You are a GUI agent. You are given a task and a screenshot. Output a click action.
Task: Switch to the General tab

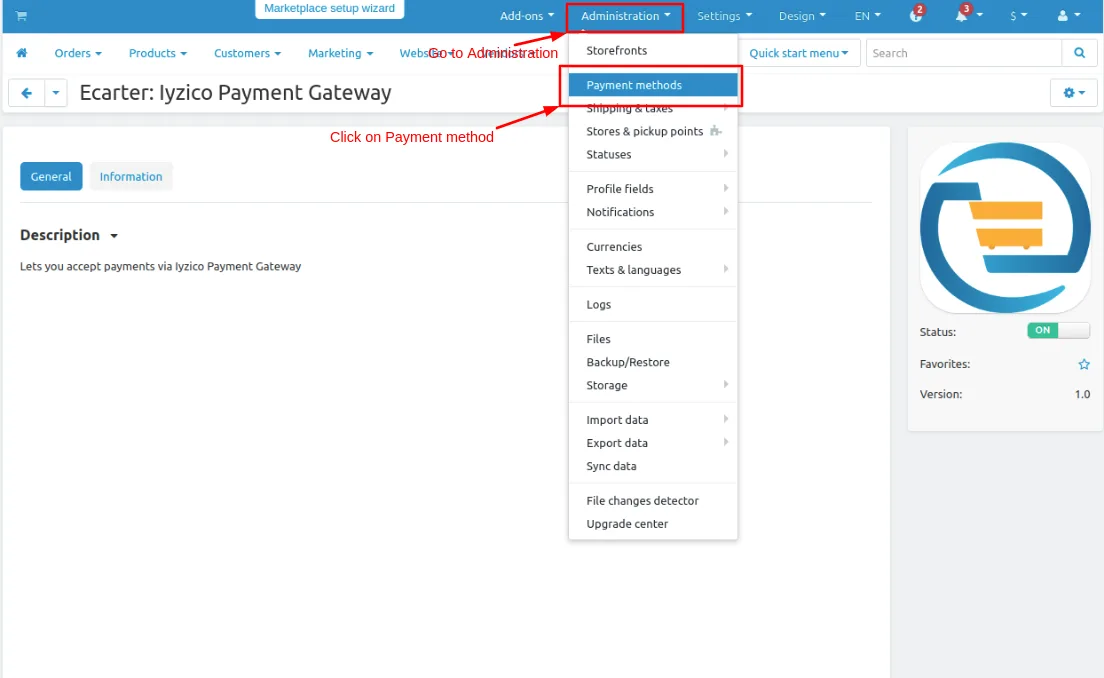tap(51, 176)
